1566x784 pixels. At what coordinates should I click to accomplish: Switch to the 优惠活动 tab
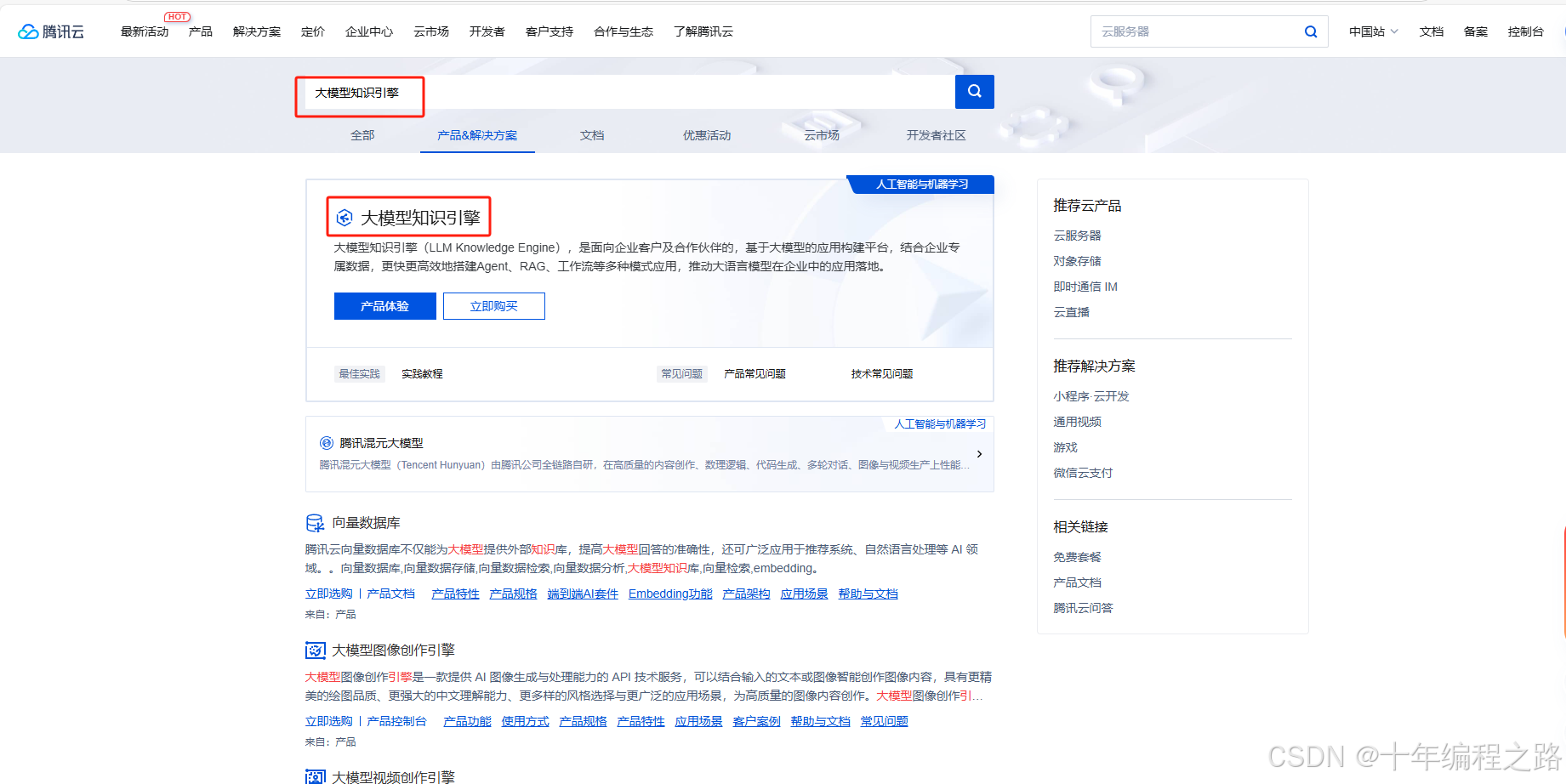tap(707, 135)
